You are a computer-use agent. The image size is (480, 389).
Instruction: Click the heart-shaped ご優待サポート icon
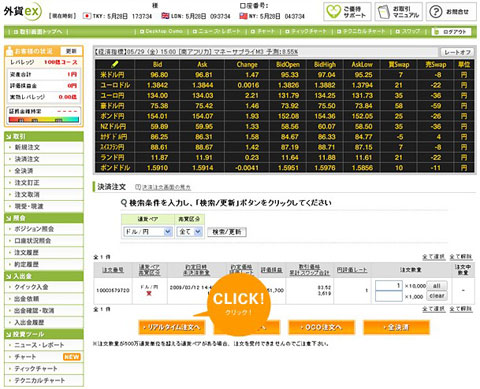click(333, 11)
